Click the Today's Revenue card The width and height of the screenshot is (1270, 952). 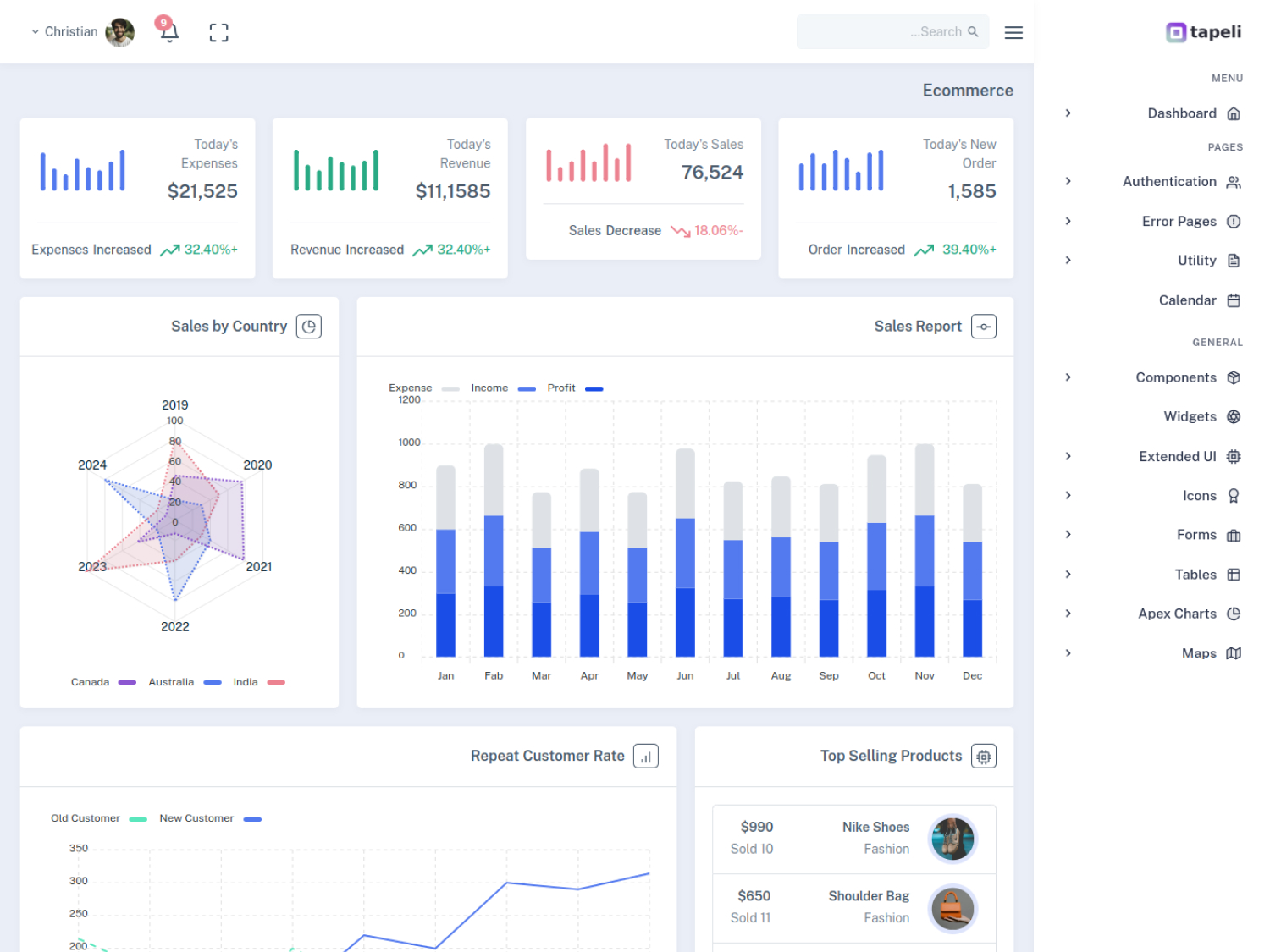pos(390,198)
